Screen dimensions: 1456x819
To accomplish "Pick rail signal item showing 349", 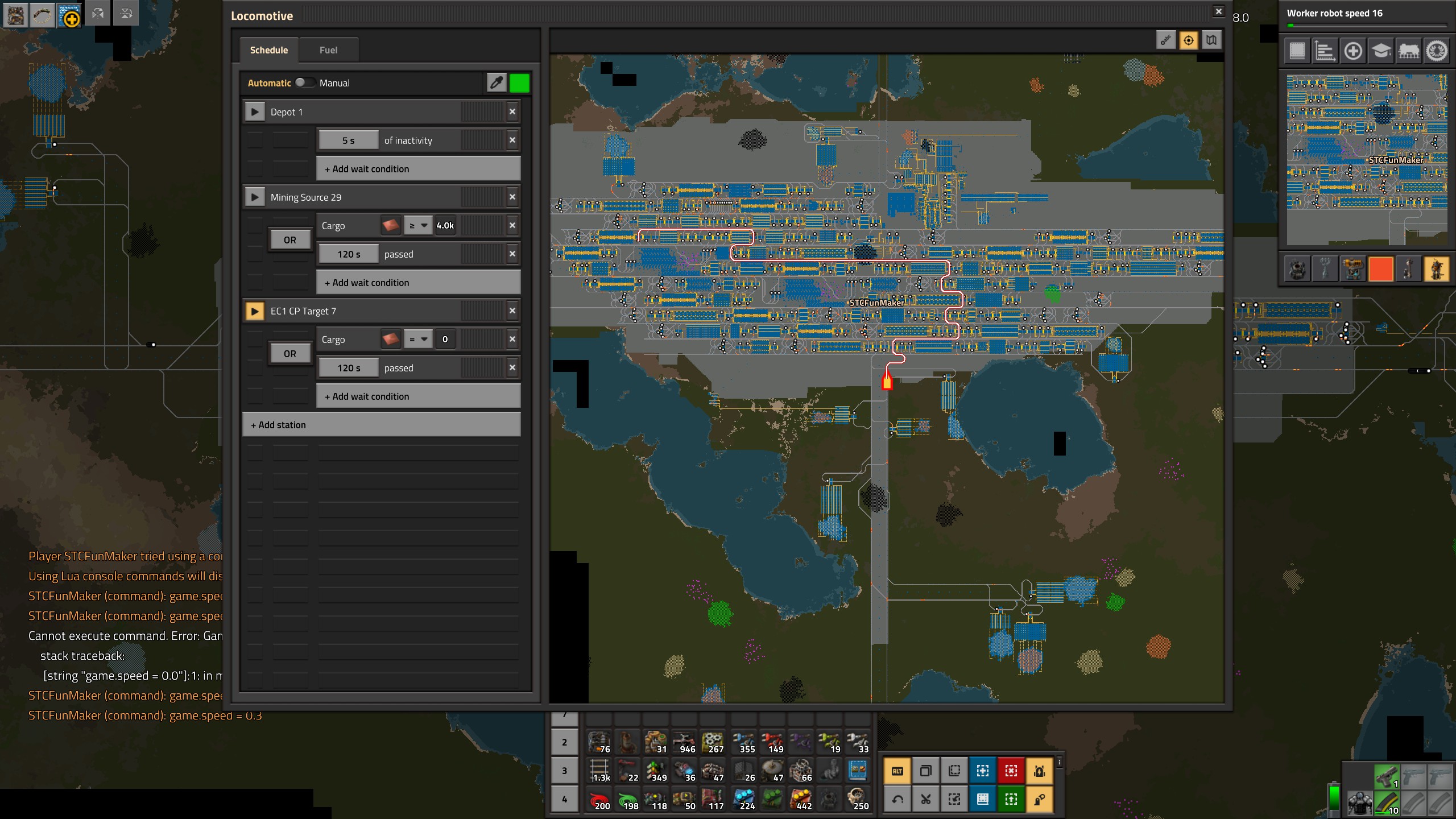I will (656, 771).
